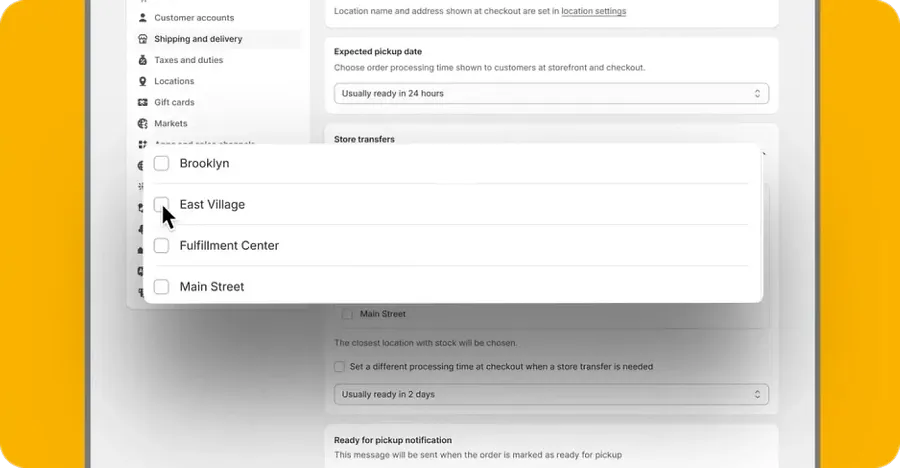Screen dimensions: 900x468
Task: Open the location settings link
Action: click(x=593, y=11)
